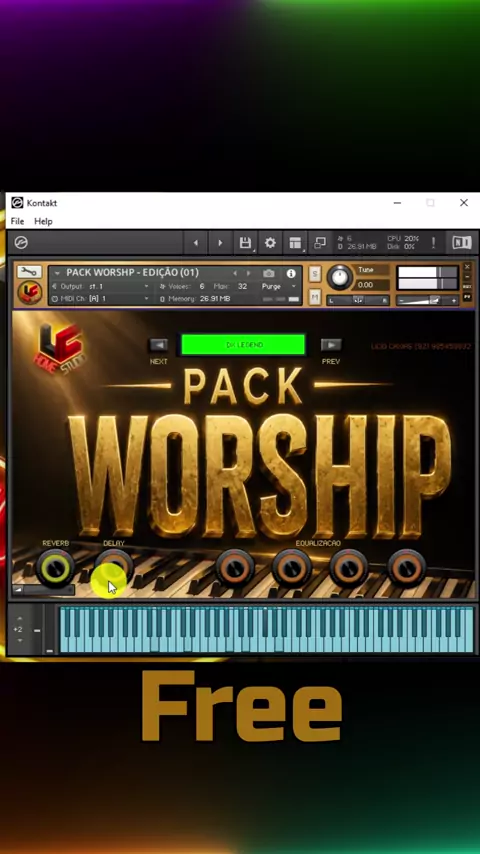This screenshot has height=854, width=480.
Task: Show instrument info with the i icon
Action: [x=291, y=273]
